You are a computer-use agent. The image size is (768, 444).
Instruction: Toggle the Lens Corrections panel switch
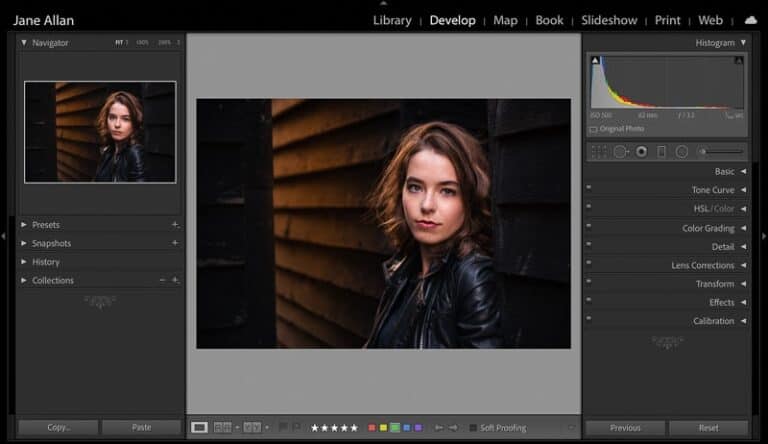(x=588, y=262)
